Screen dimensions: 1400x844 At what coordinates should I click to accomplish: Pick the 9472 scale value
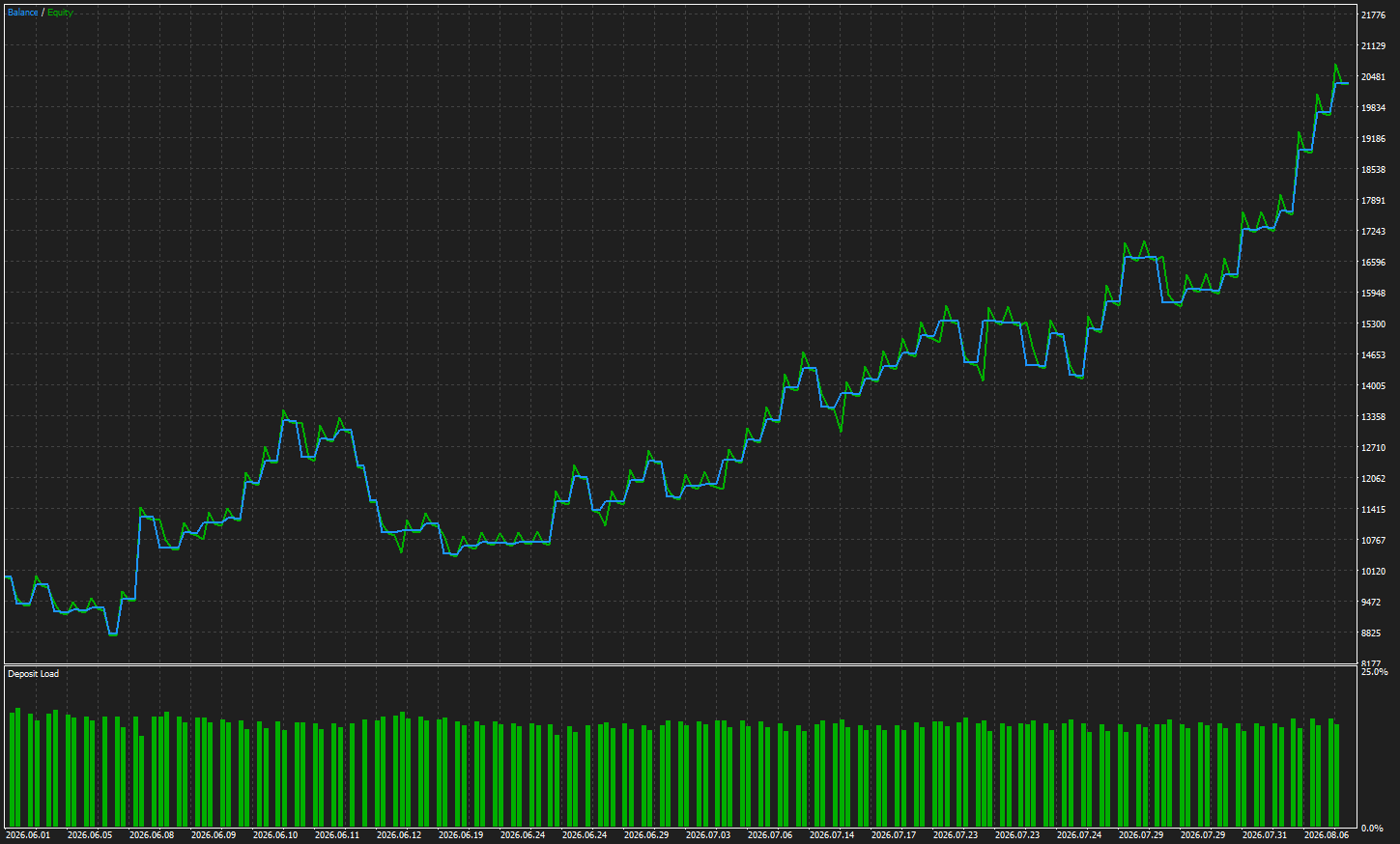click(1371, 603)
